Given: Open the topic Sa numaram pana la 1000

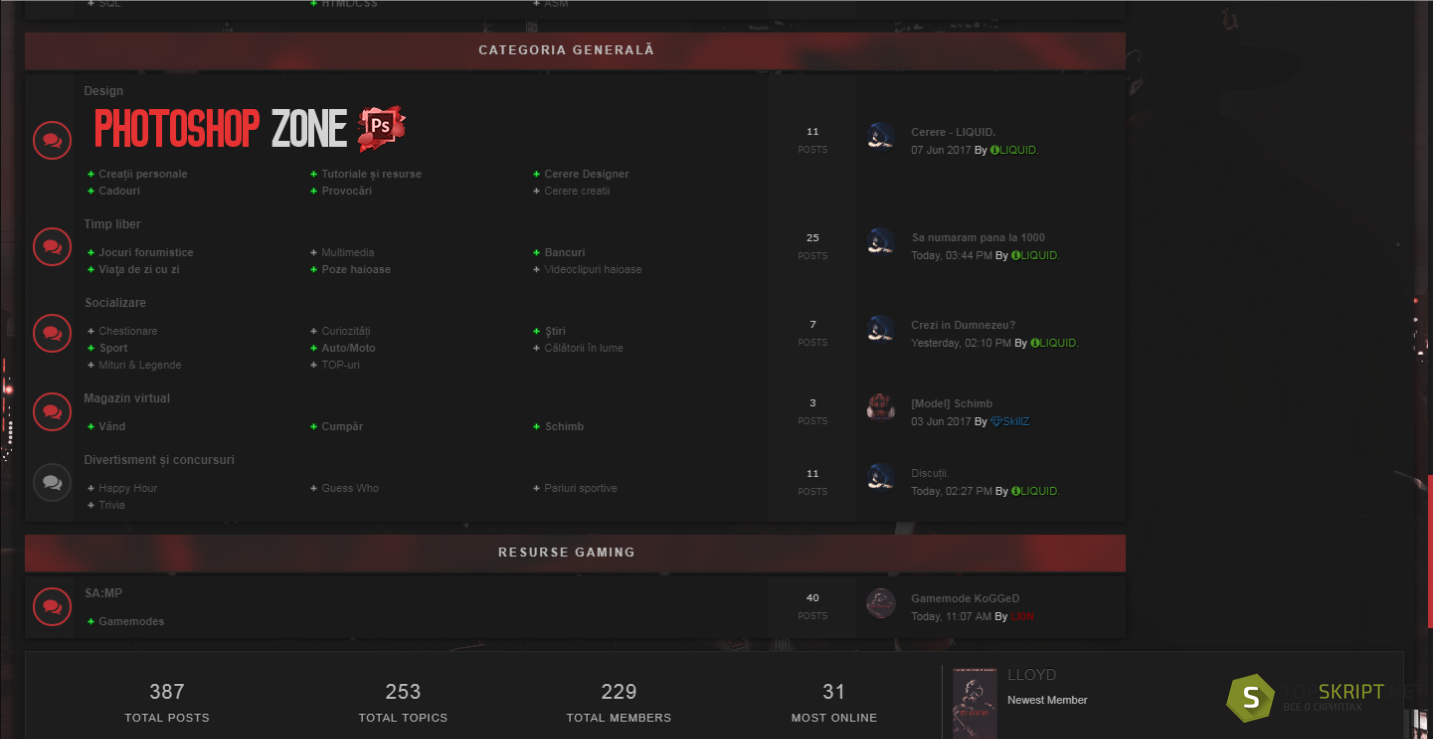Looking at the screenshot, I should (x=978, y=238).
